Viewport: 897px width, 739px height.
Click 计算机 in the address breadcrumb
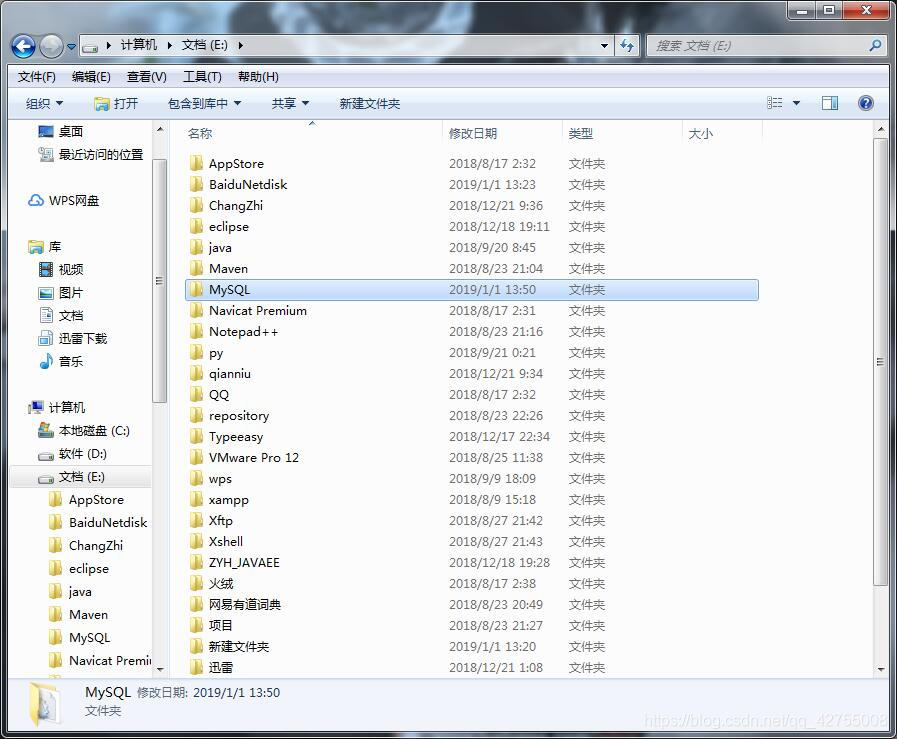tap(138, 45)
